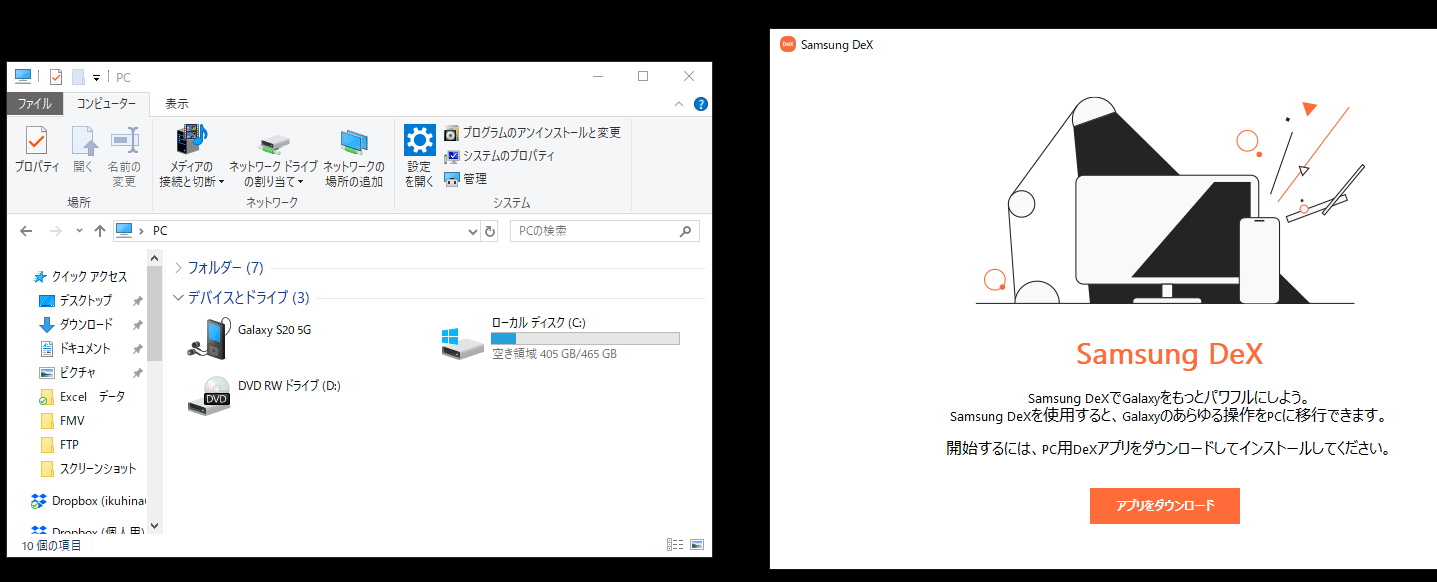This screenshot has width=1437, height=582.
Task: Click the C: drive free space bar
Action: [585, 339]
